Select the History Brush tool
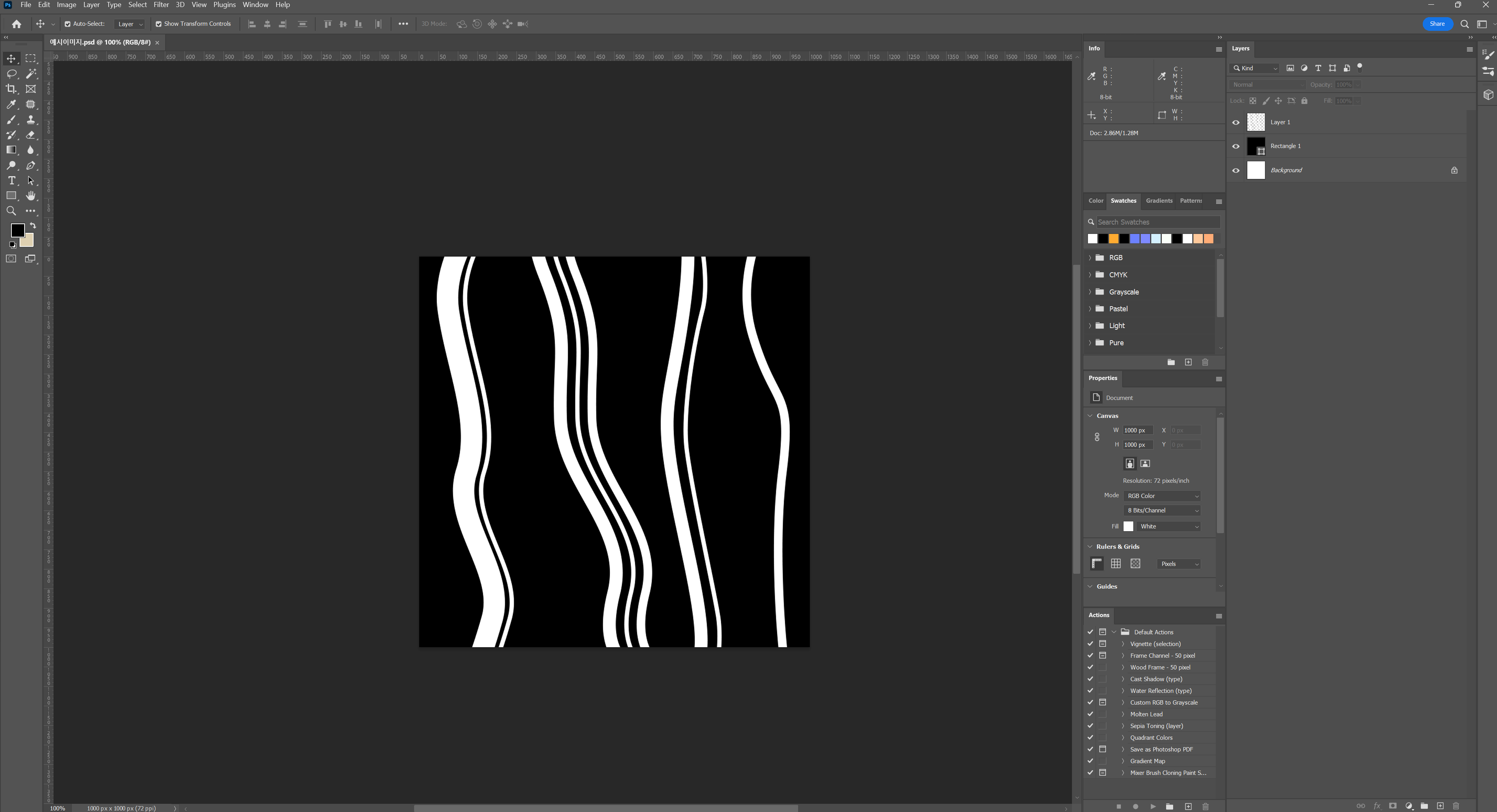Image resolution: width=1497 pixels, height=812 pixels. click(11, 135)
